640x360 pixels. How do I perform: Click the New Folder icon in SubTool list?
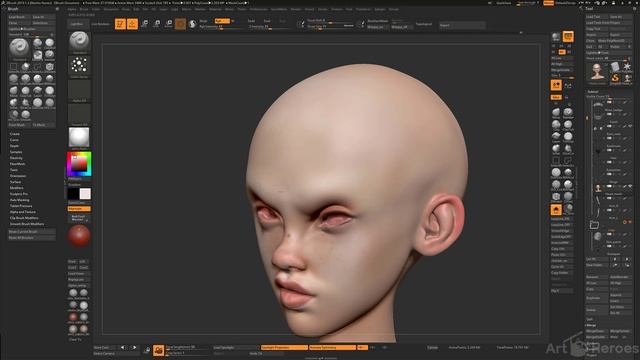[594, 225]
